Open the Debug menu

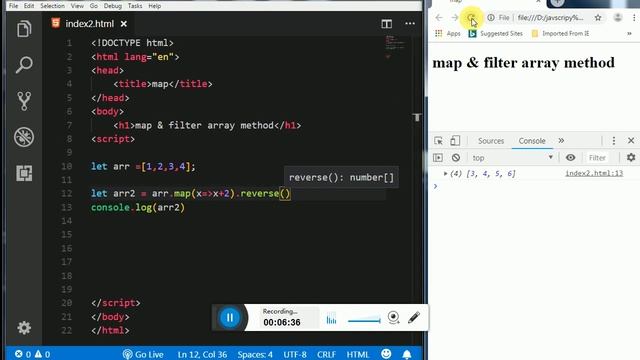(113, 6)
